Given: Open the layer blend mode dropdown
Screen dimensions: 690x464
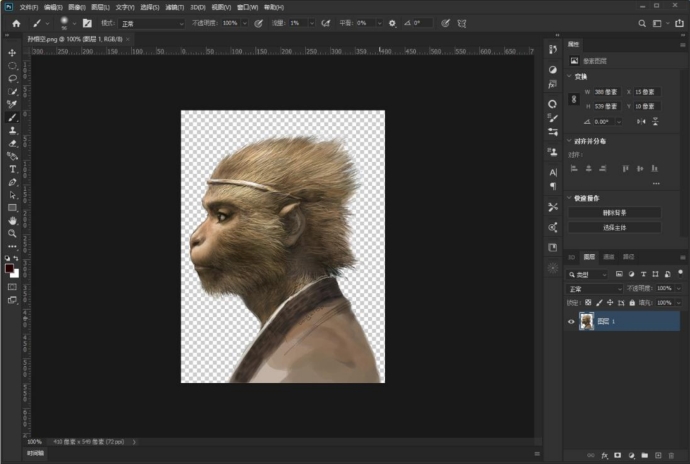Looking at the screenshot, I should [x=594, y=289].
